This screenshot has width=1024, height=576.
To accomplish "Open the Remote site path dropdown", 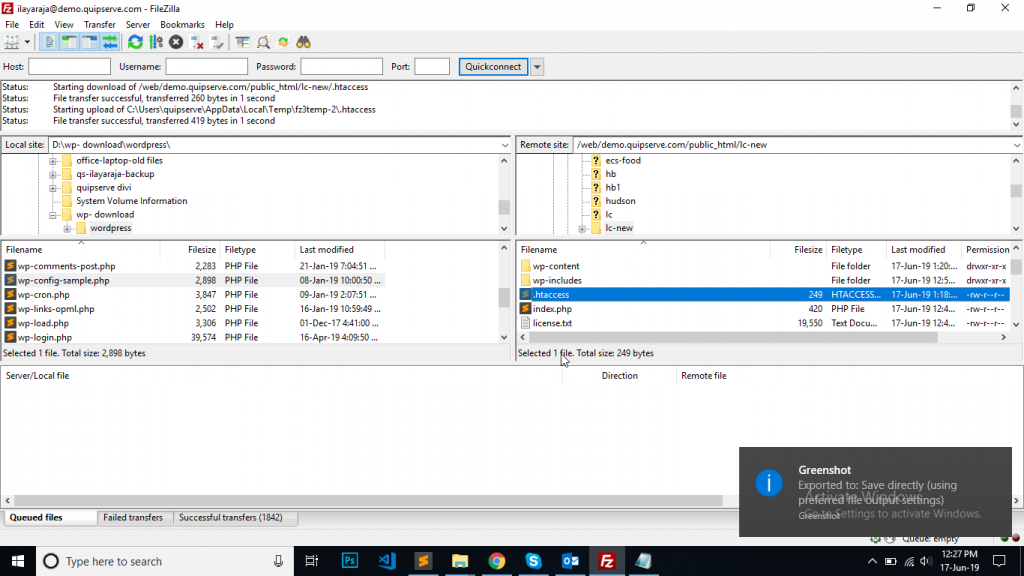I will [x=1017, y=145].
